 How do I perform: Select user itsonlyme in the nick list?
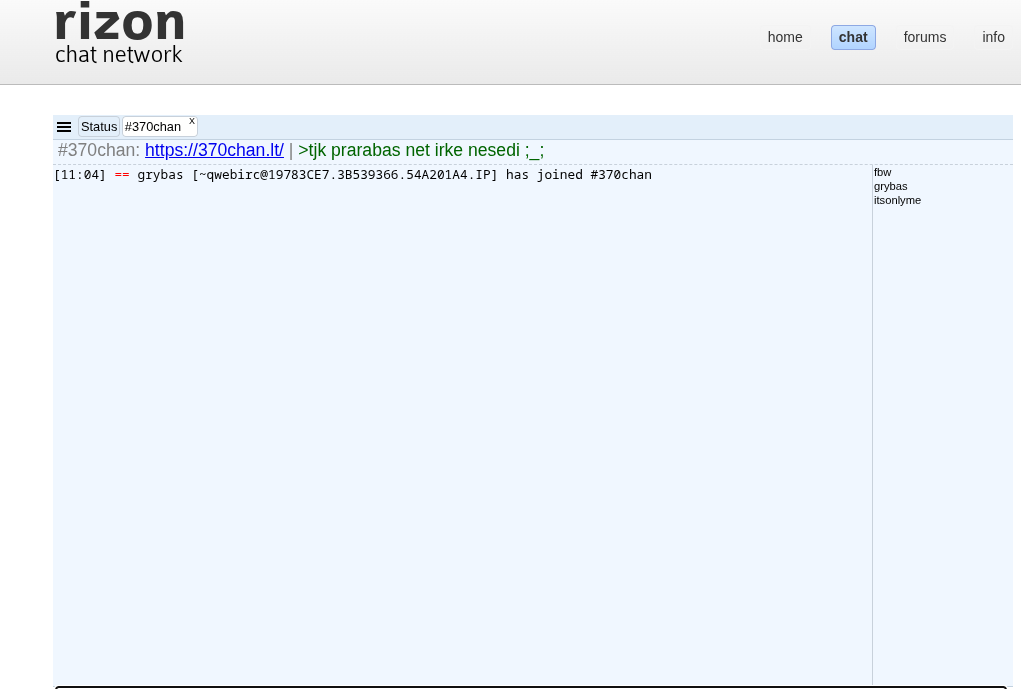coord(897,200)
